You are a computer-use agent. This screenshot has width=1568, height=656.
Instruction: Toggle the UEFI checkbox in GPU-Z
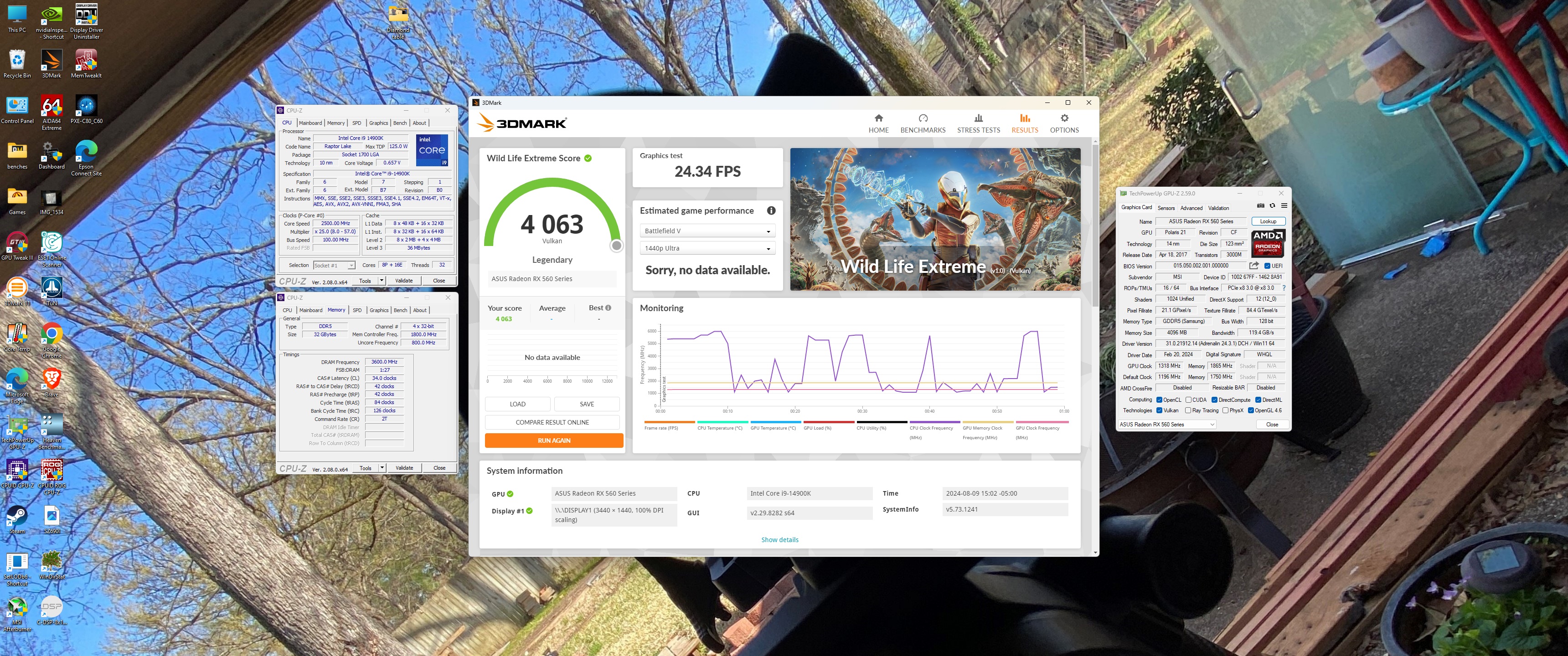pyautogui.click(x=1267, y=266)
